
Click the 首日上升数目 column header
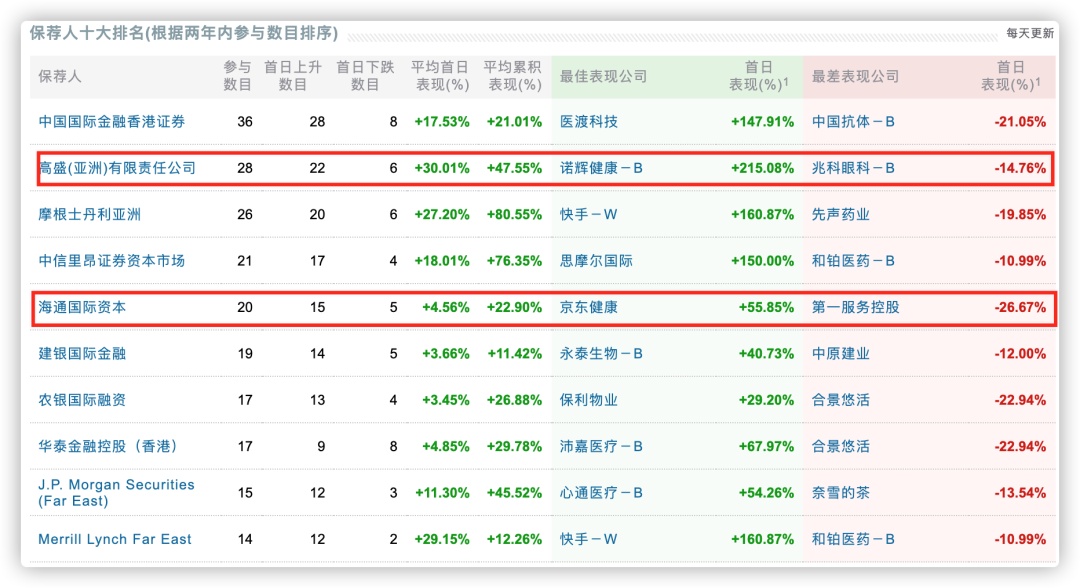(293, 76)
